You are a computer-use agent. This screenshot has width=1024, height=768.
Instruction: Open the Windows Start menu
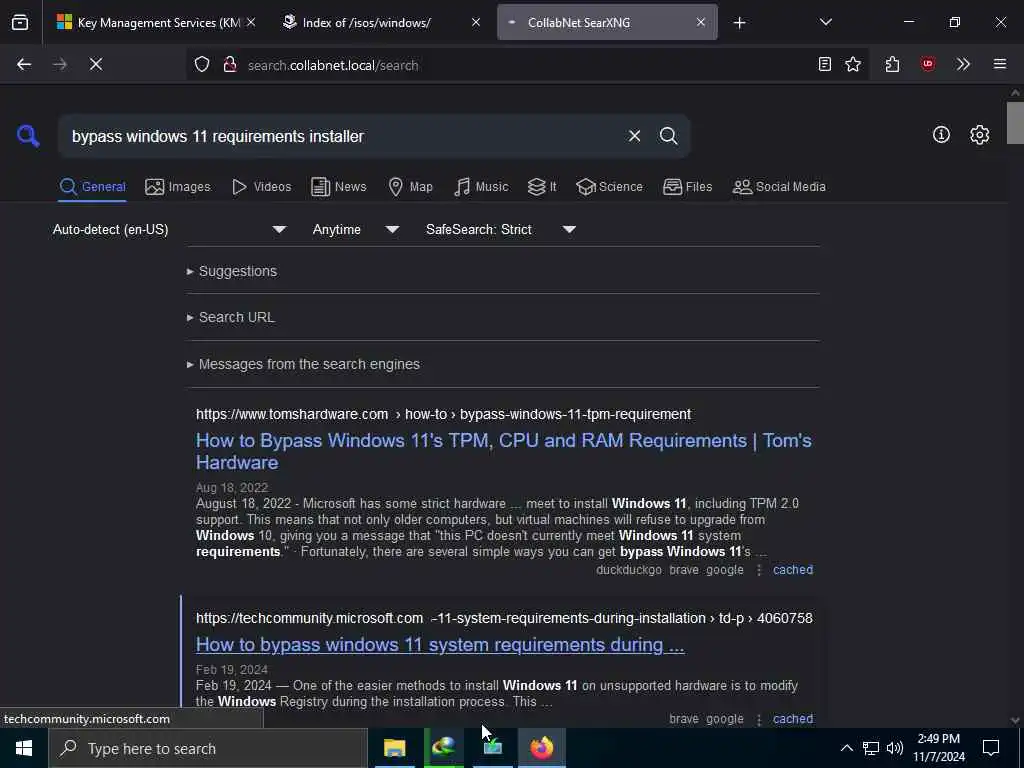24,748
